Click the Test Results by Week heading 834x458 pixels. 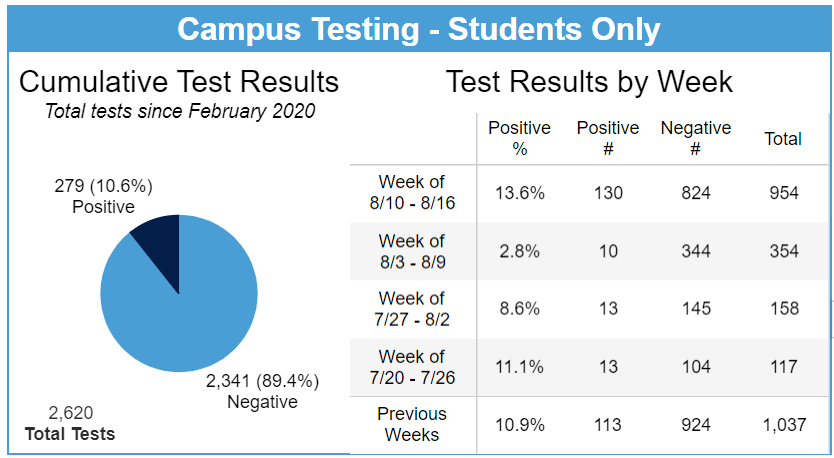click(x=589, y=81)
